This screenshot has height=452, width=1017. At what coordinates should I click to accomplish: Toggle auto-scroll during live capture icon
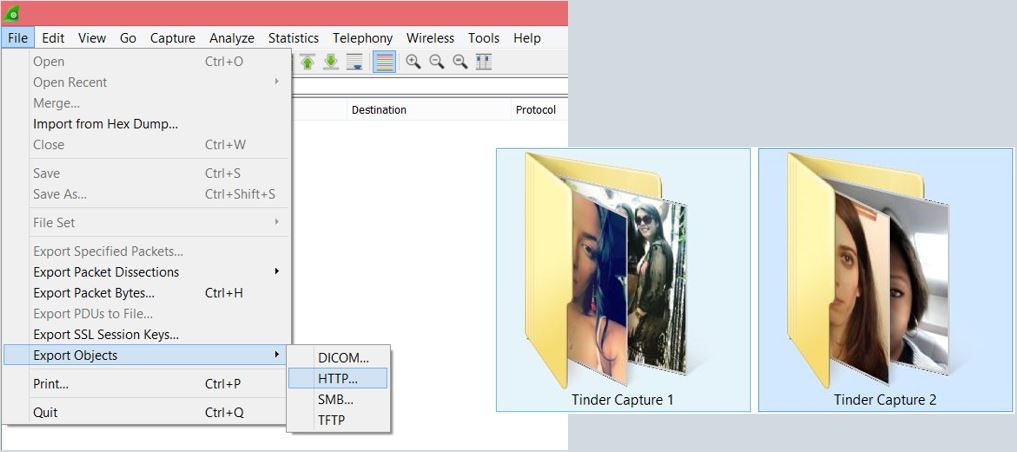click(x=354, y=62)
